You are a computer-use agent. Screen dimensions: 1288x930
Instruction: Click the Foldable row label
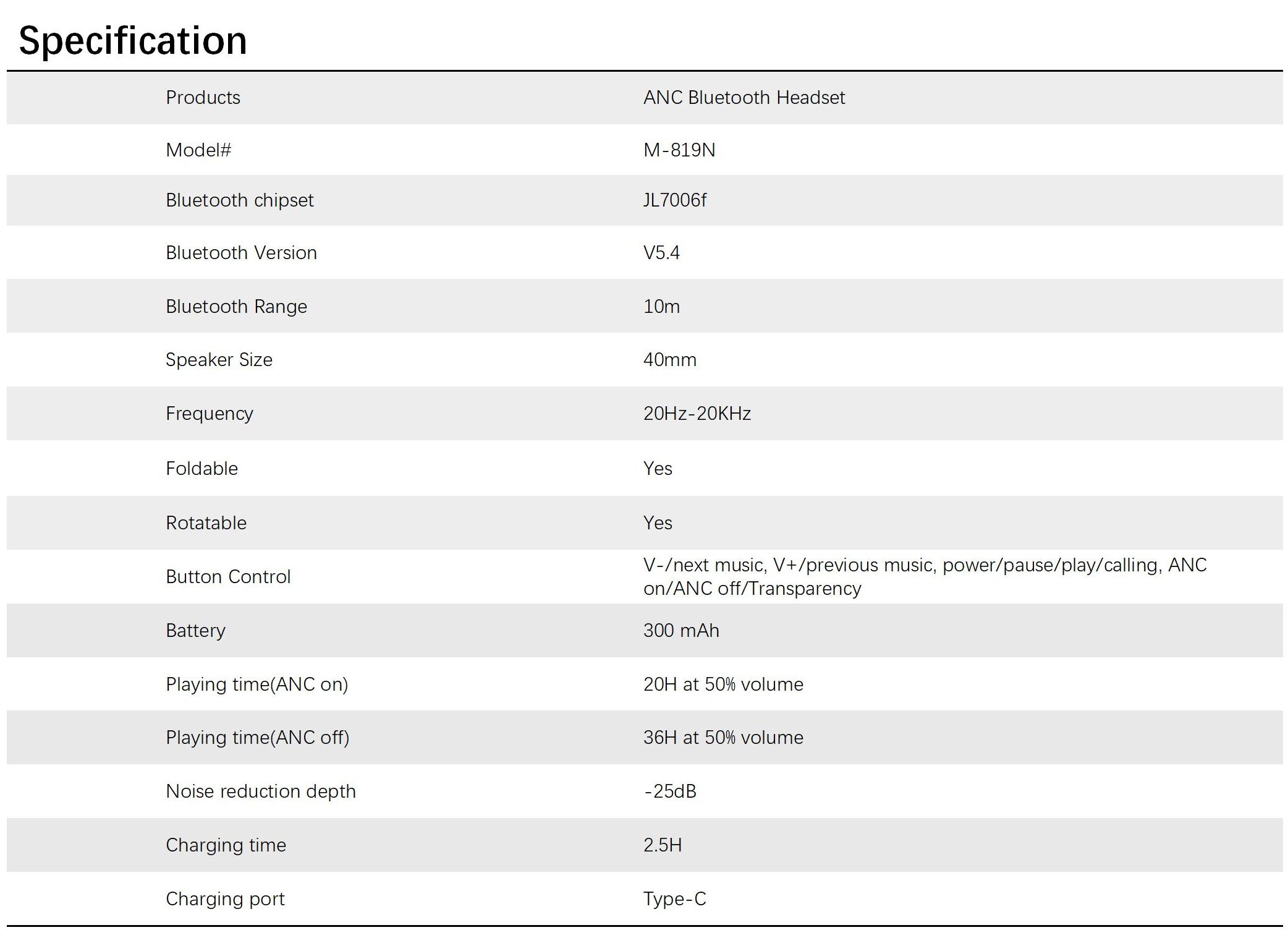click(x=201, y=469)
